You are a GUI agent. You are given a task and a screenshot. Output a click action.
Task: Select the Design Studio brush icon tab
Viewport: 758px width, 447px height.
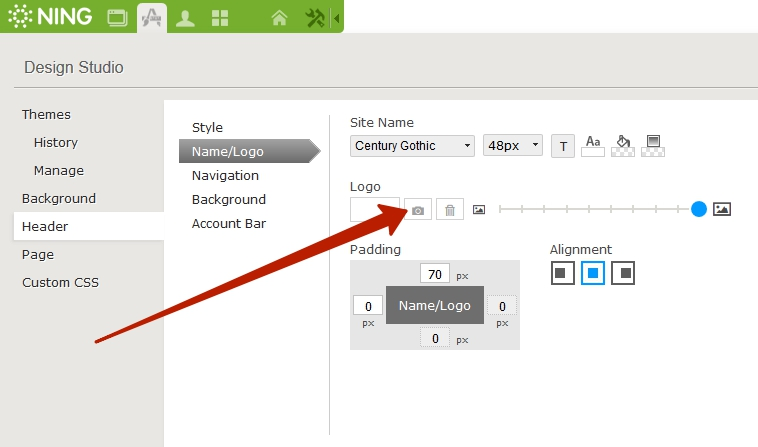152,18
